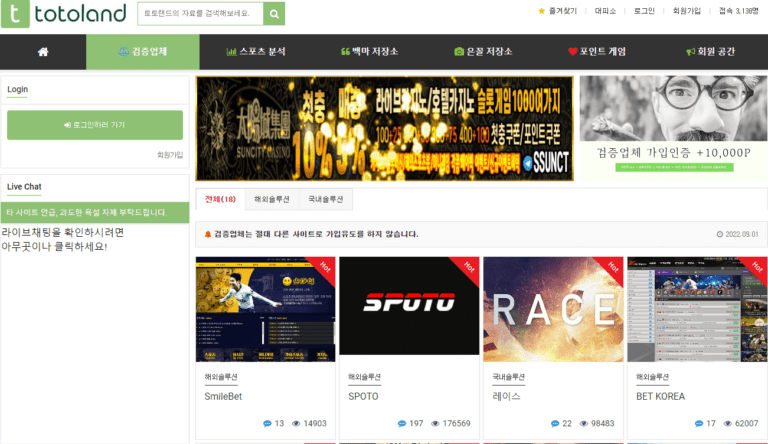Open the SmileBet thumbnail image
Viewport: 768px width, 444px height.
[265, 309]
